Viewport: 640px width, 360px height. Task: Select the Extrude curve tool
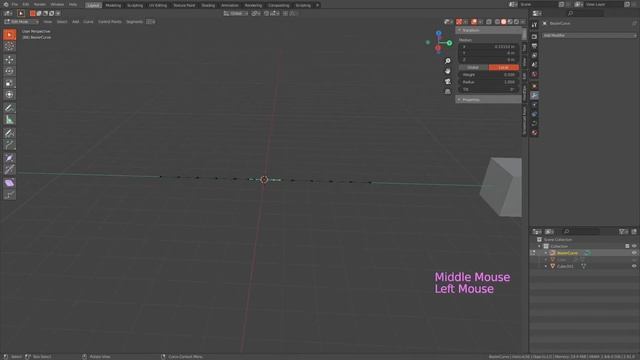(x=9, y=145)
